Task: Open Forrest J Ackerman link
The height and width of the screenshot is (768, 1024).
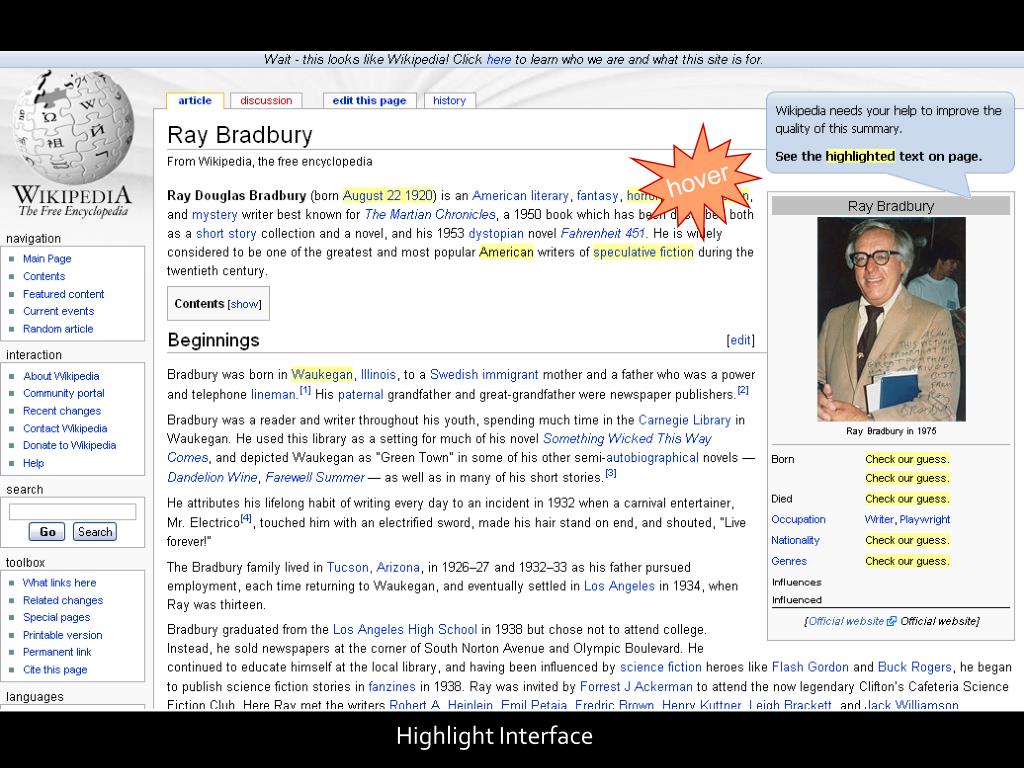Action: (636, 686)
